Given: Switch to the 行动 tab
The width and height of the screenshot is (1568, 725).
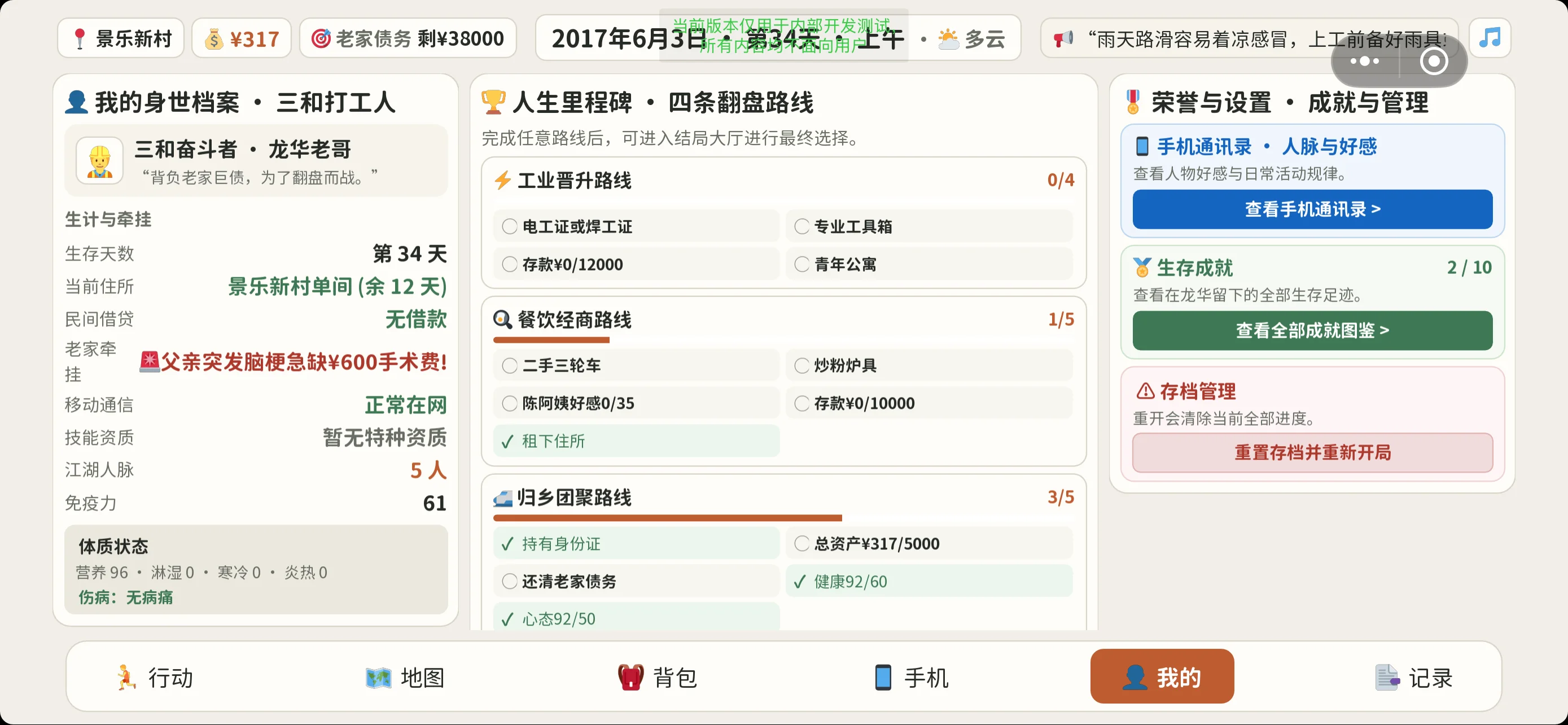Looking at the screenshot, I should click(154, 677).
